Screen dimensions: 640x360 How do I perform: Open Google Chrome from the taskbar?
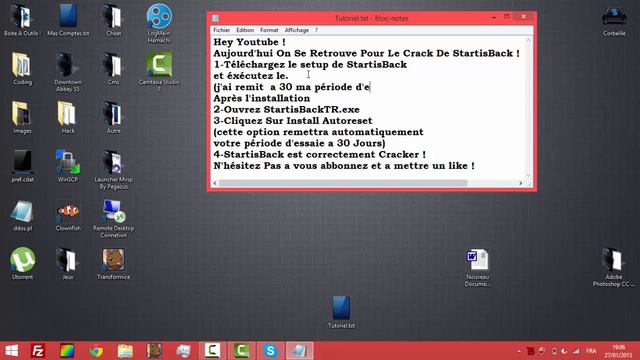96,351
